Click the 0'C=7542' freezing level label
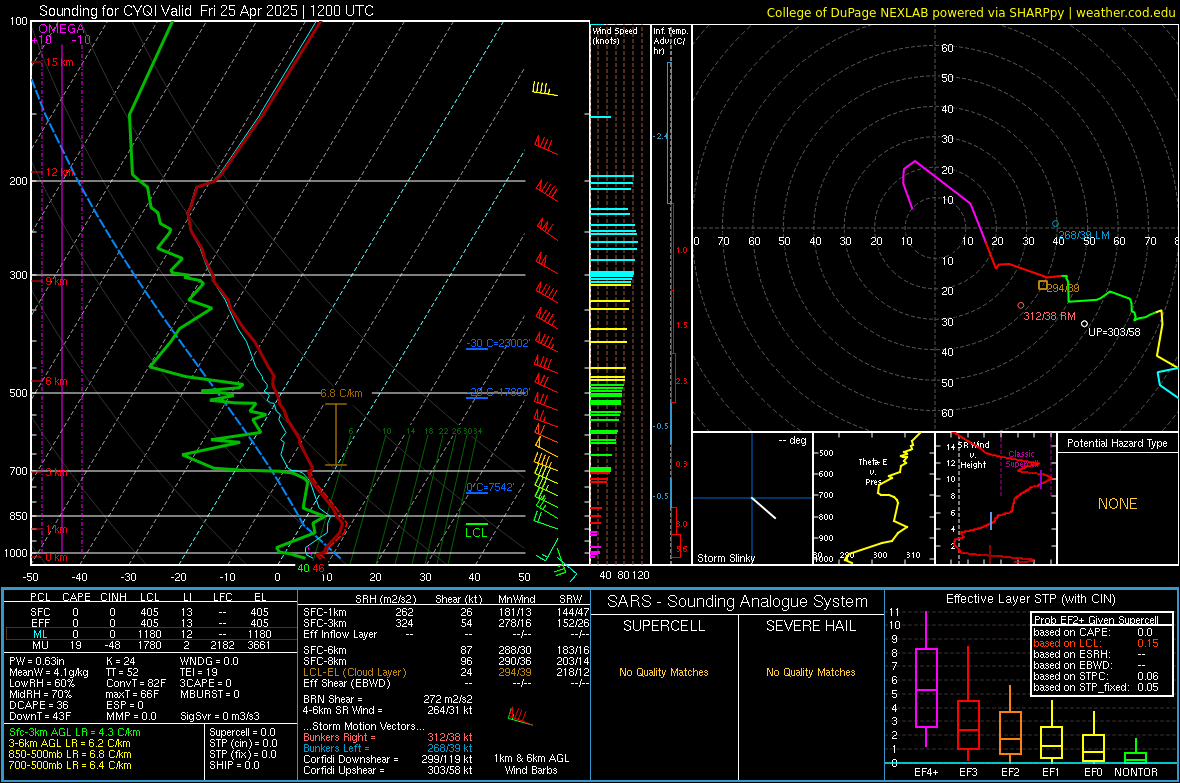The width and height of the screenshot is (1180, 783). (490, 487)
